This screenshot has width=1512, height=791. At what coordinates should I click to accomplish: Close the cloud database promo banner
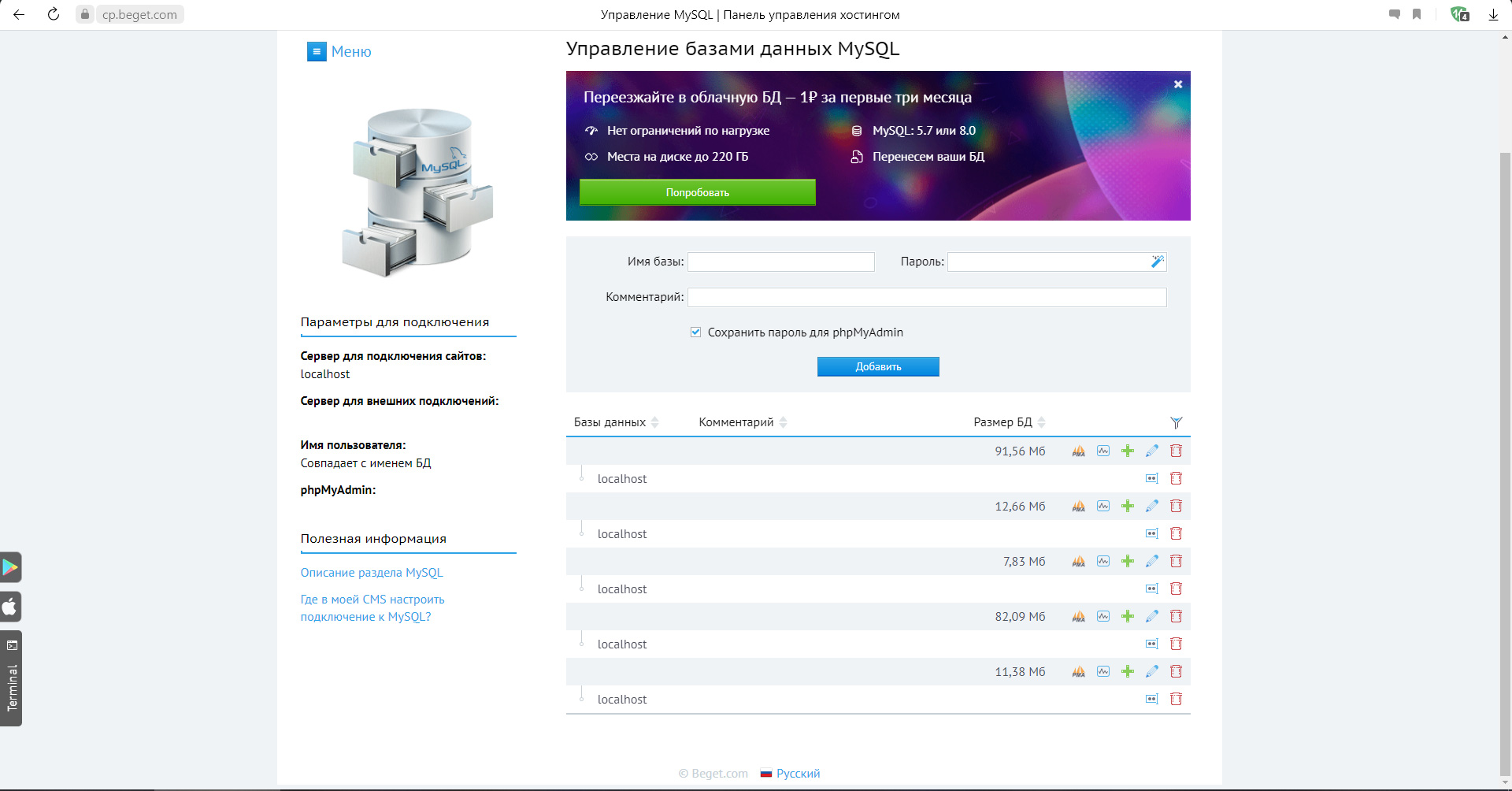(1178, 84)
